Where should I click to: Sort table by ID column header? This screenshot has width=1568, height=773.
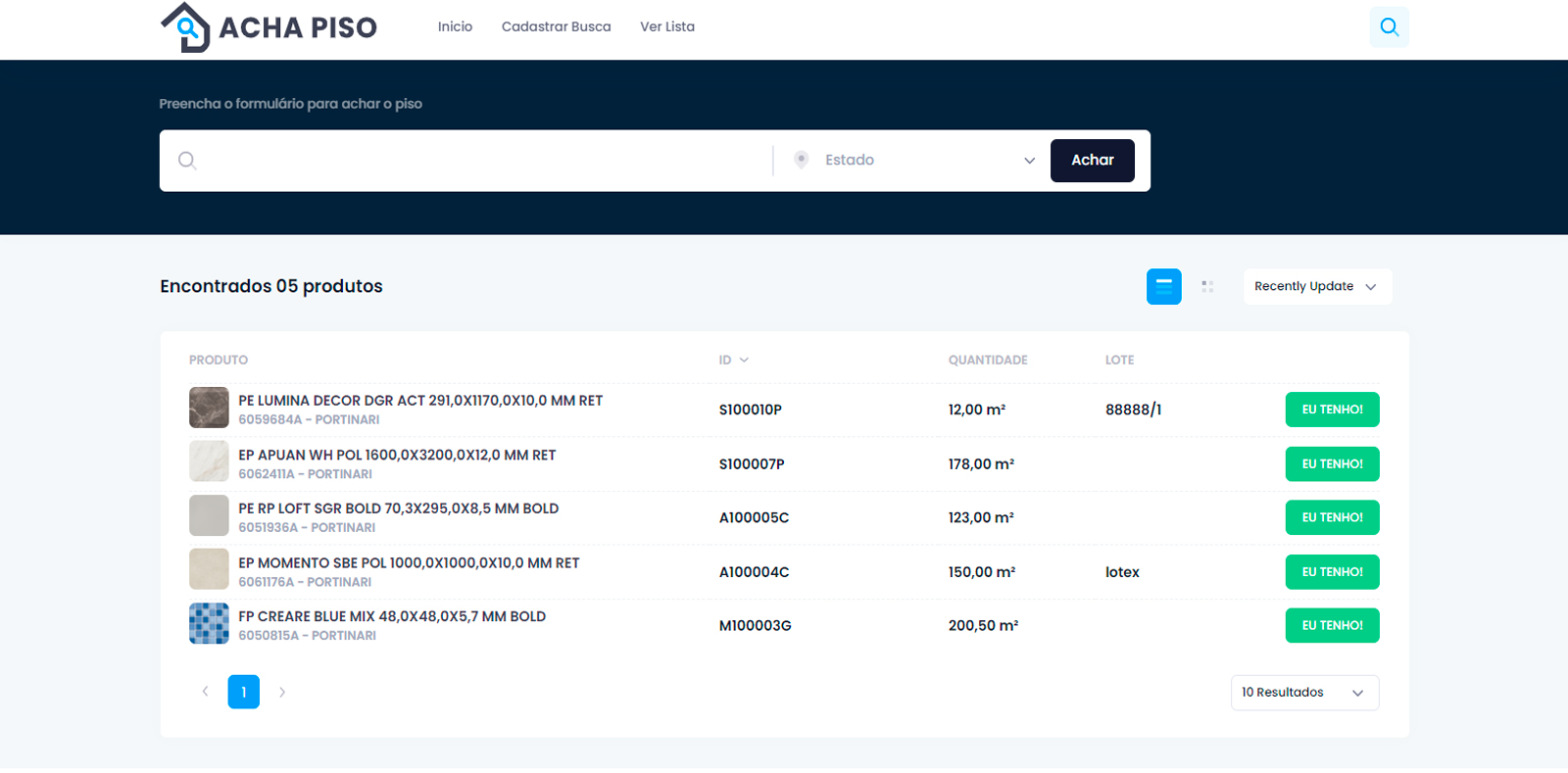tap(733, 360)
